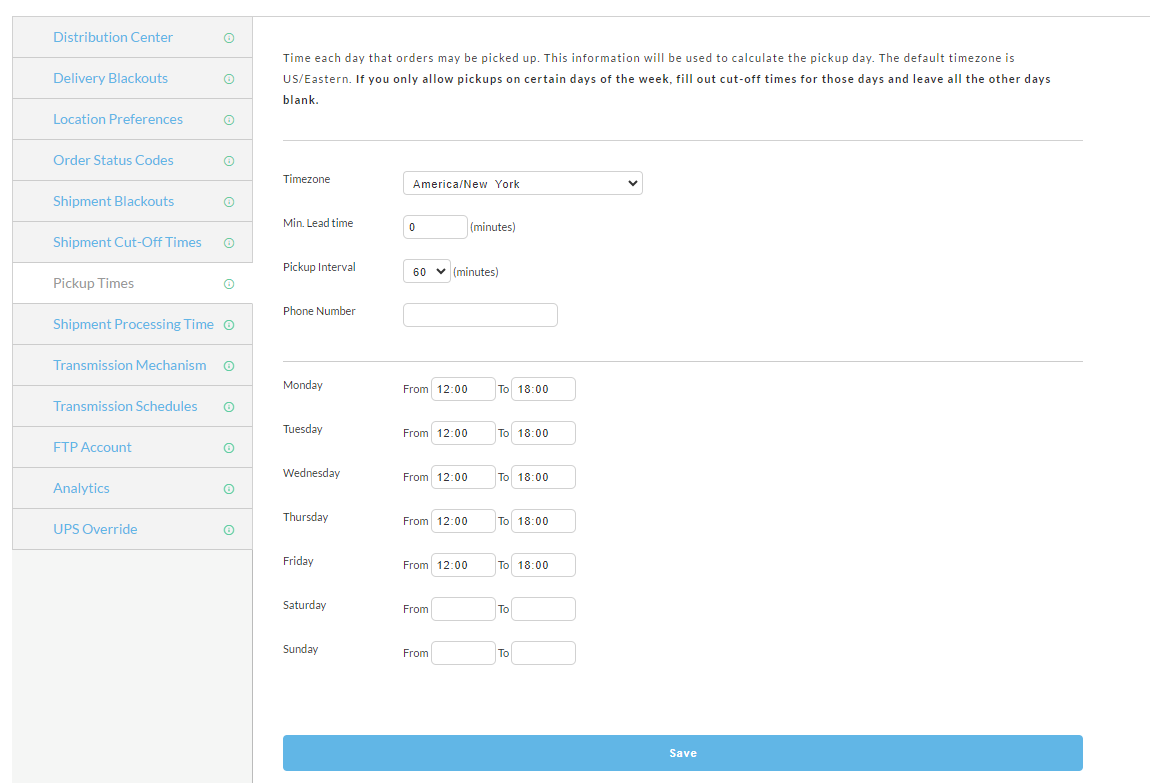Click info icon beside Shipment Cut-Off Times
This screenshot has width=1156, height=783.
tap(229, 243)
